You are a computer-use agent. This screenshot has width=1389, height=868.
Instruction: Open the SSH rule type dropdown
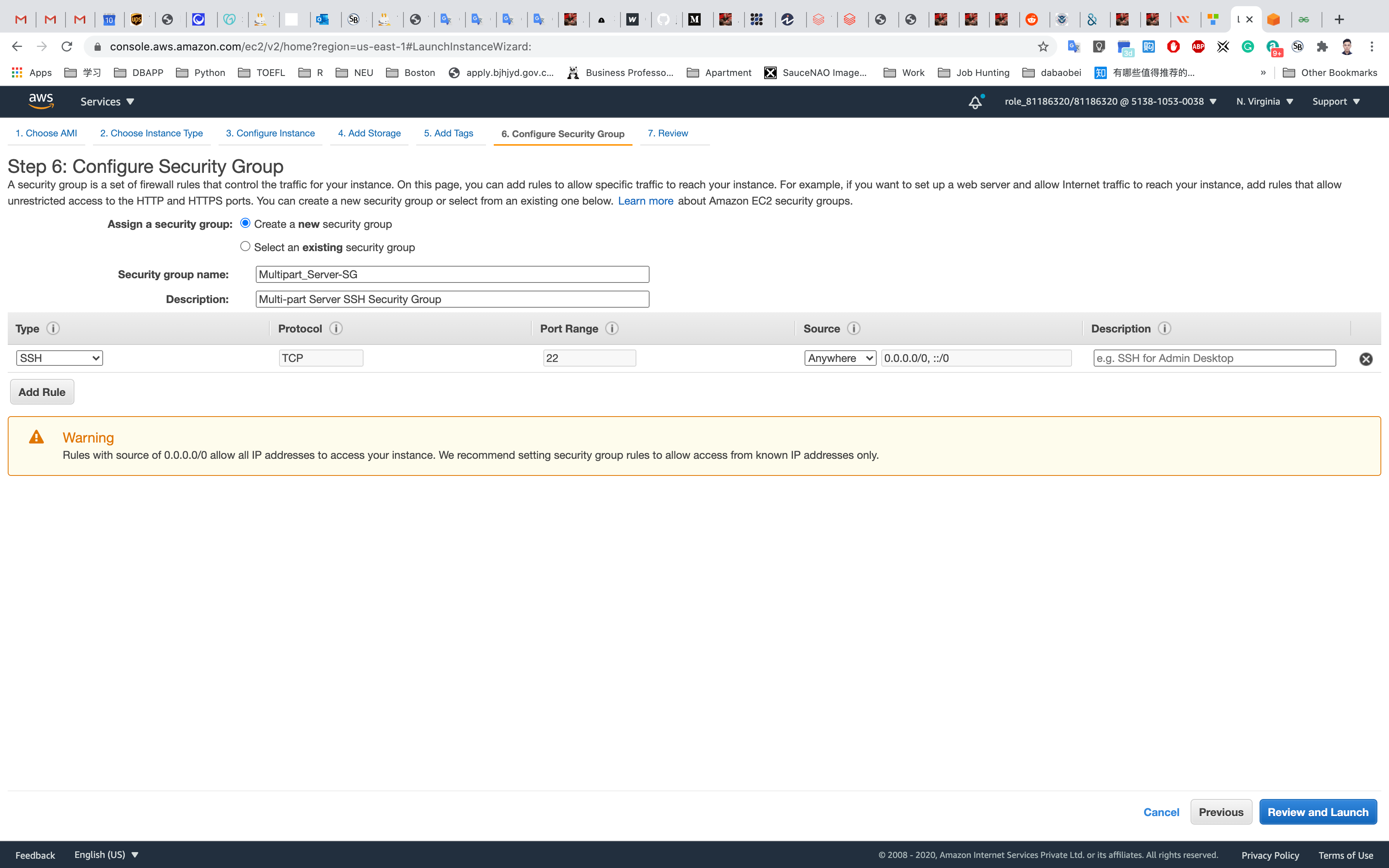click(60, 358)
